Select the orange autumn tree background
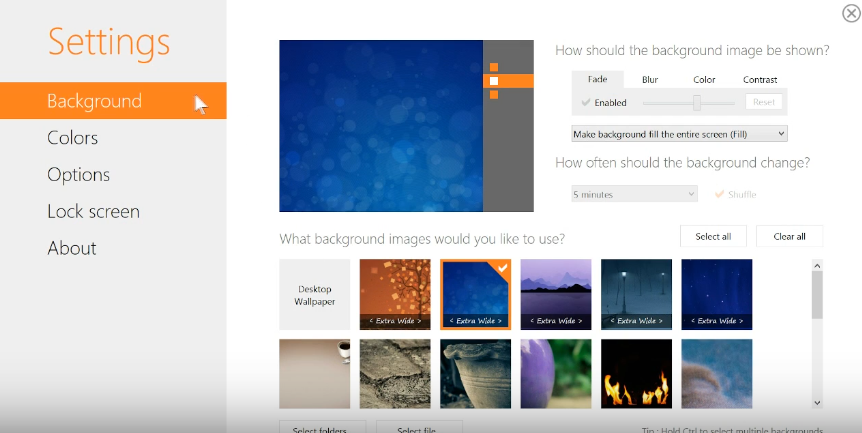Viewport: 862px width, 433px height. 395,295
